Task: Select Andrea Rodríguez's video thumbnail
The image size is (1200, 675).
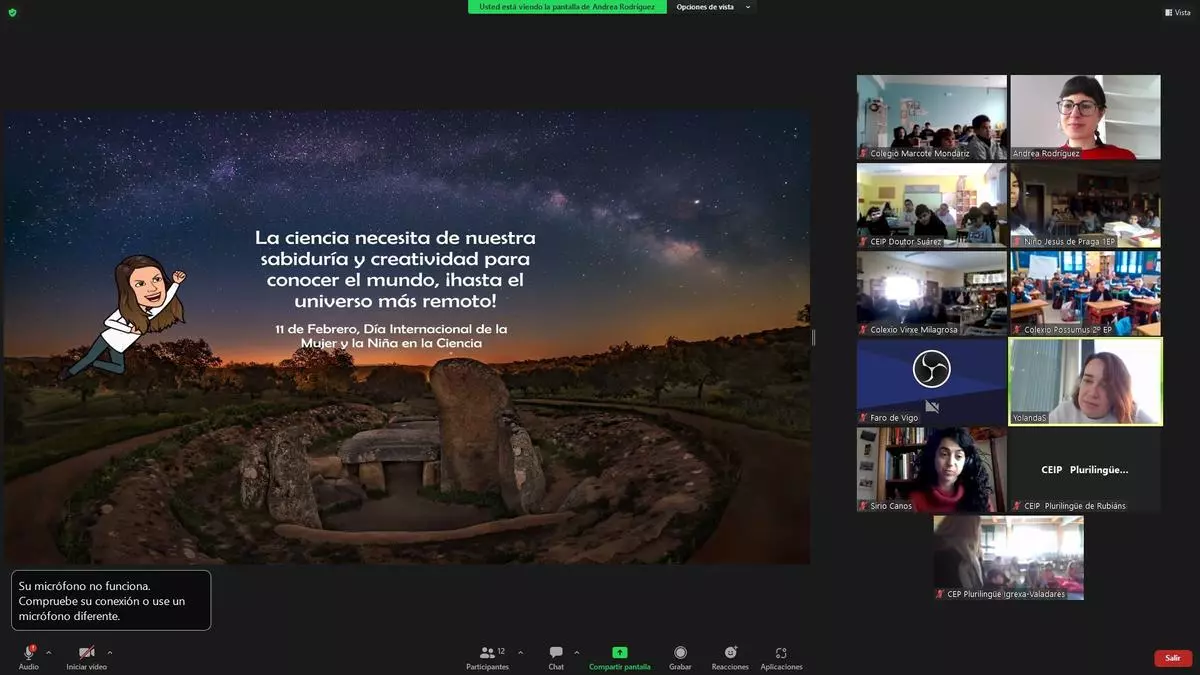Action: click(1085, 117)
